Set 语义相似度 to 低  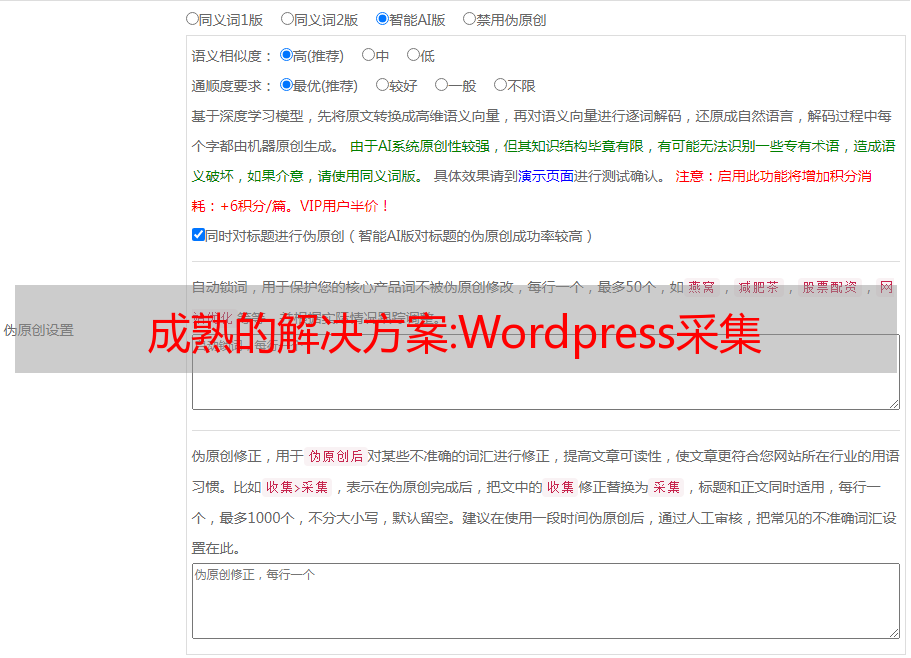coord(413,55)
